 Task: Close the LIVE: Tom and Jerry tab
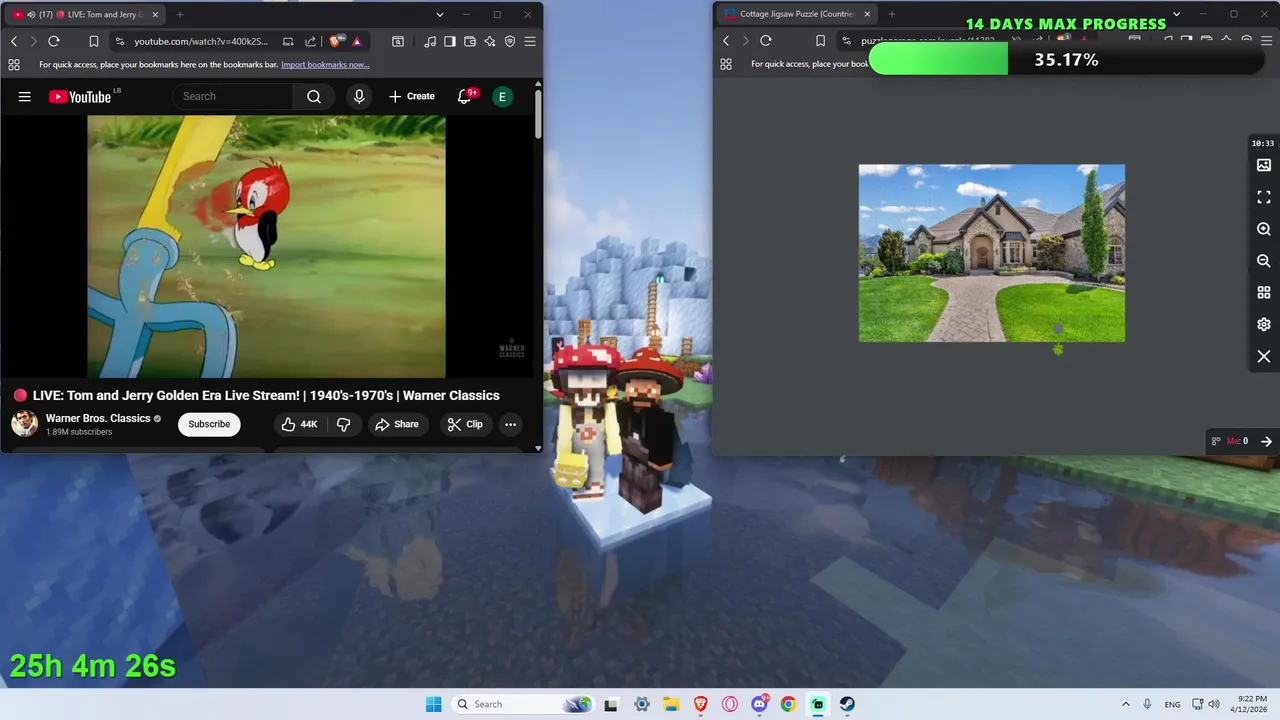pos(155,14)
